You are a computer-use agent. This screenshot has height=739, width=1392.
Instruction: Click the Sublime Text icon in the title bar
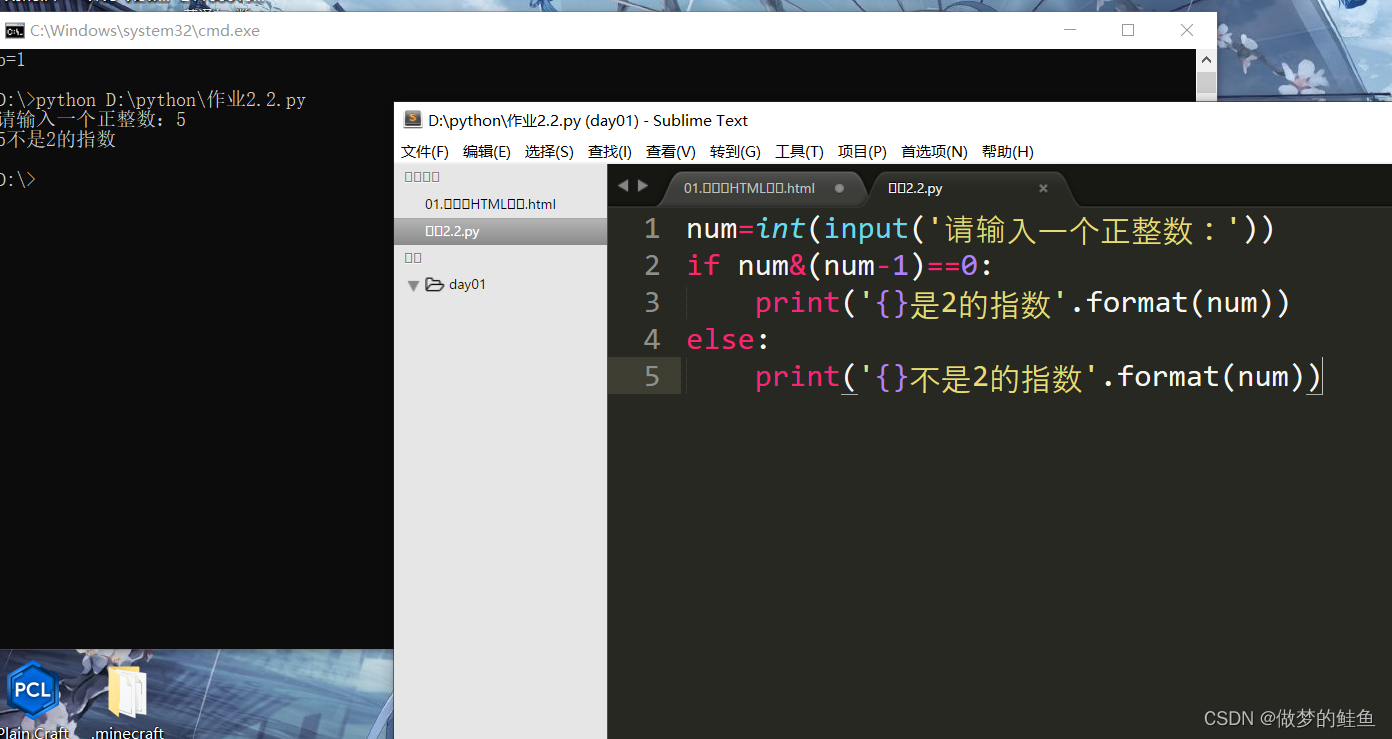(x=413, y=119)
